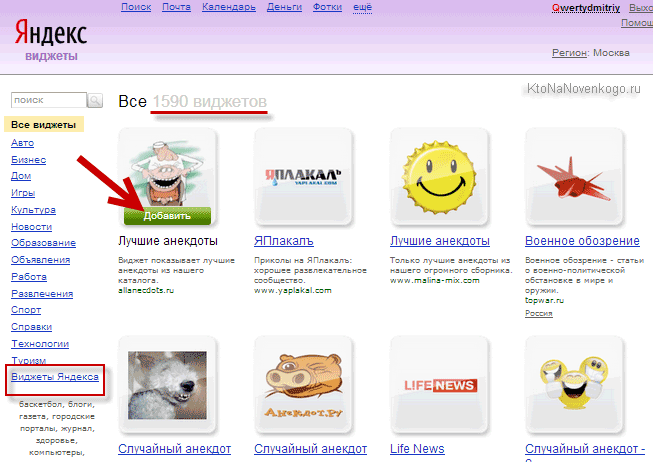Click the Россия link under topwar.ru
This screenshot has height=462, width=653.
[x=538, y=313]
